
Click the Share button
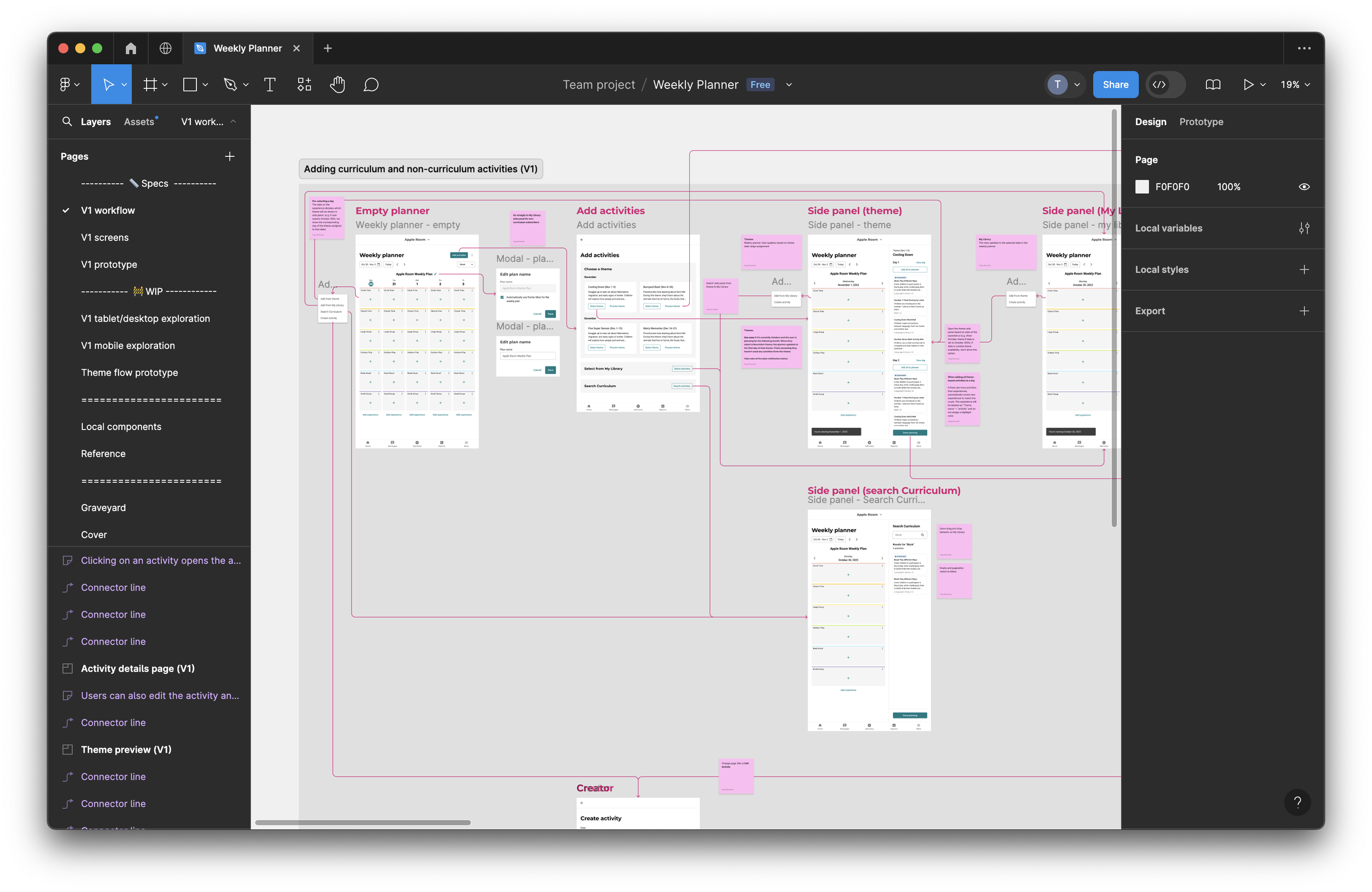click(x=1115, y=84)
